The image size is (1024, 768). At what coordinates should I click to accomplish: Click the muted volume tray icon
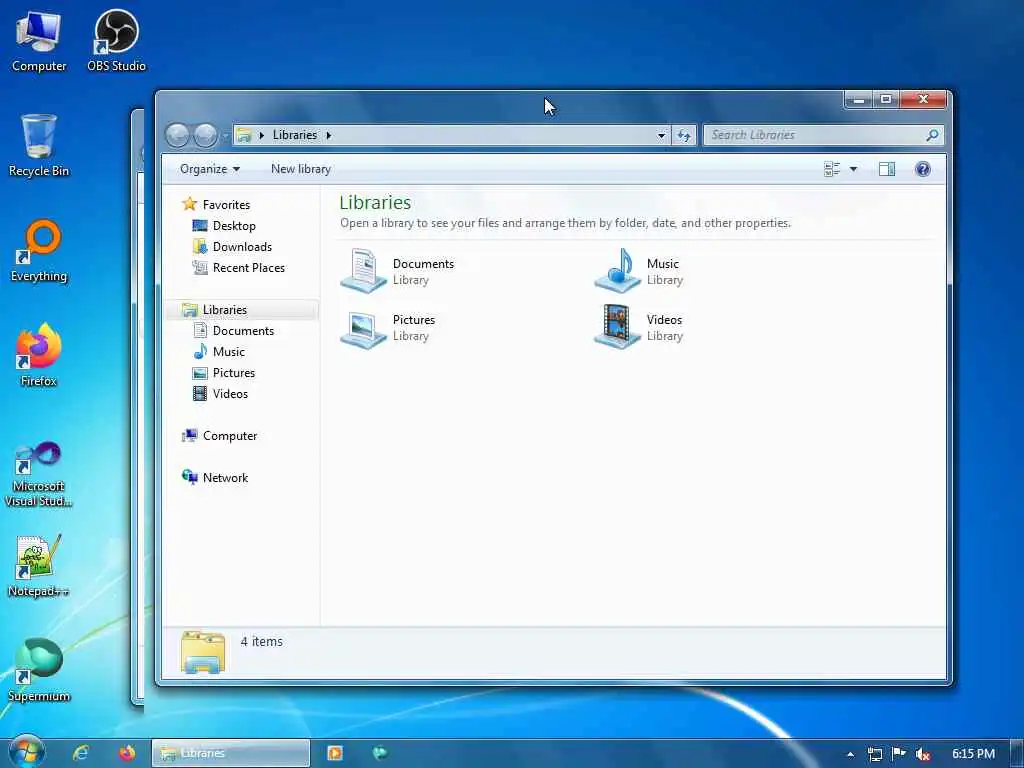coord(922,754)
